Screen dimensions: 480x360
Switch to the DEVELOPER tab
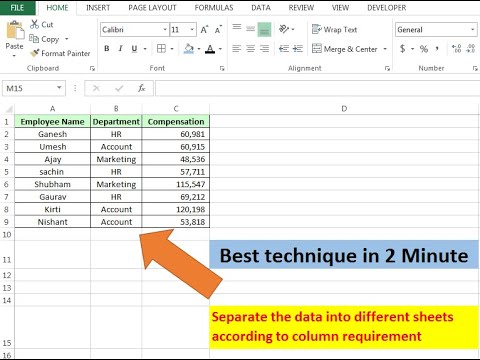click(x=387, y=8)
